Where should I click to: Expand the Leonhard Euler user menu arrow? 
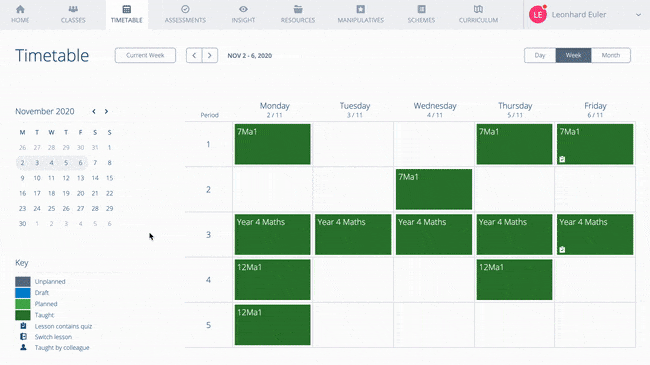638,15
